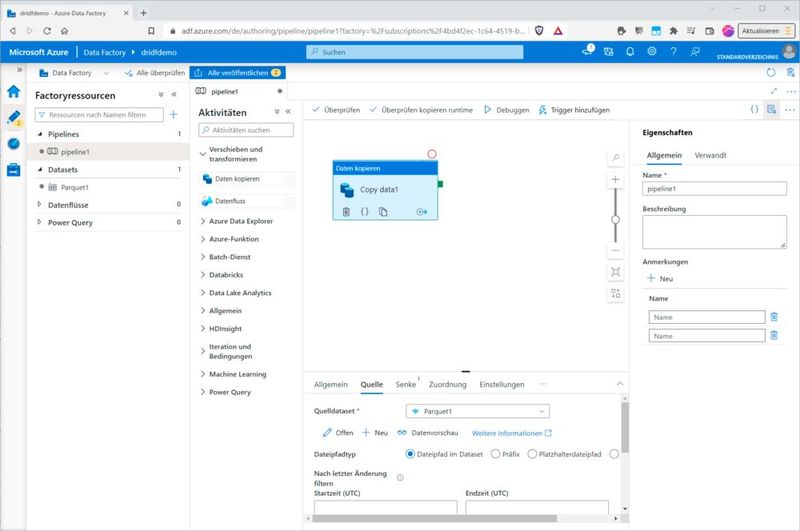Open the feedback icon in Azure header

(x=695, y=52)
